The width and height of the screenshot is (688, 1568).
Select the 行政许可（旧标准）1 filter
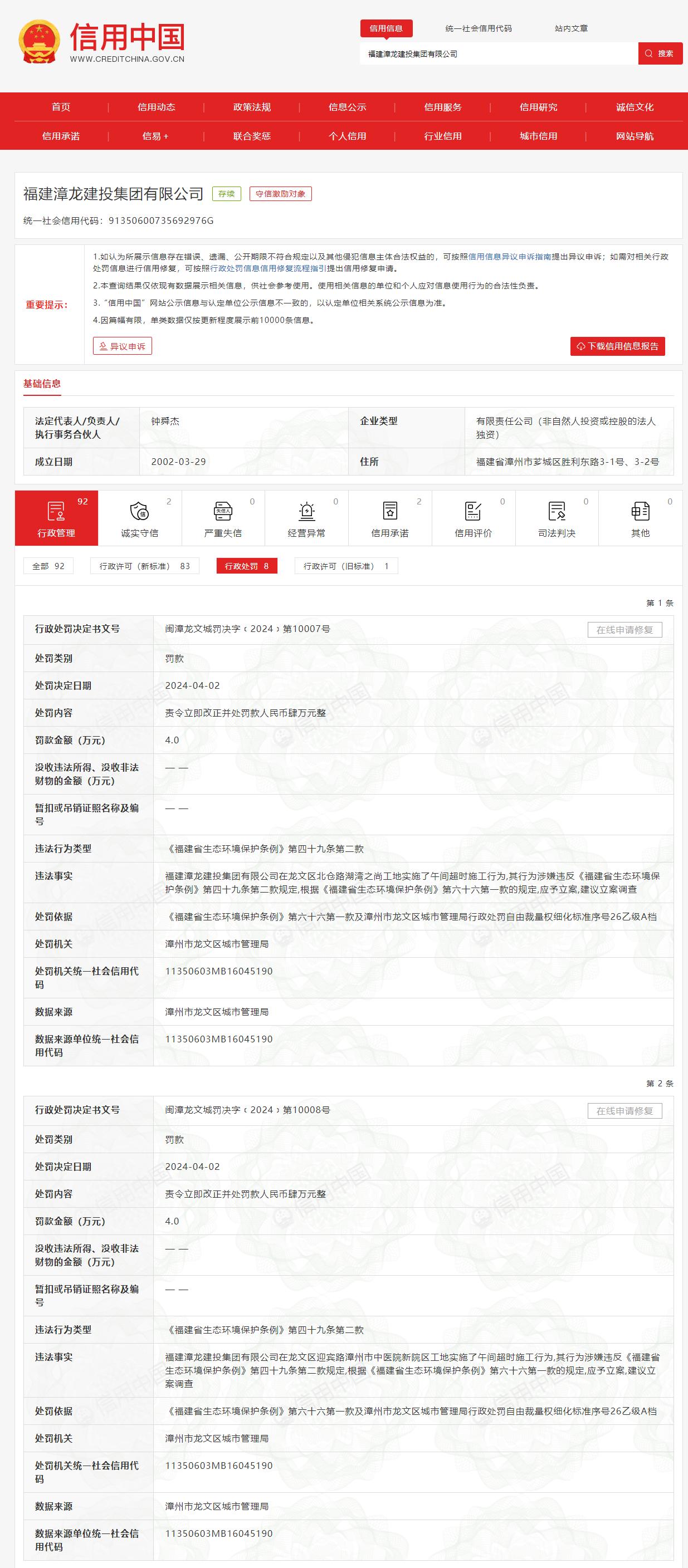347,566
